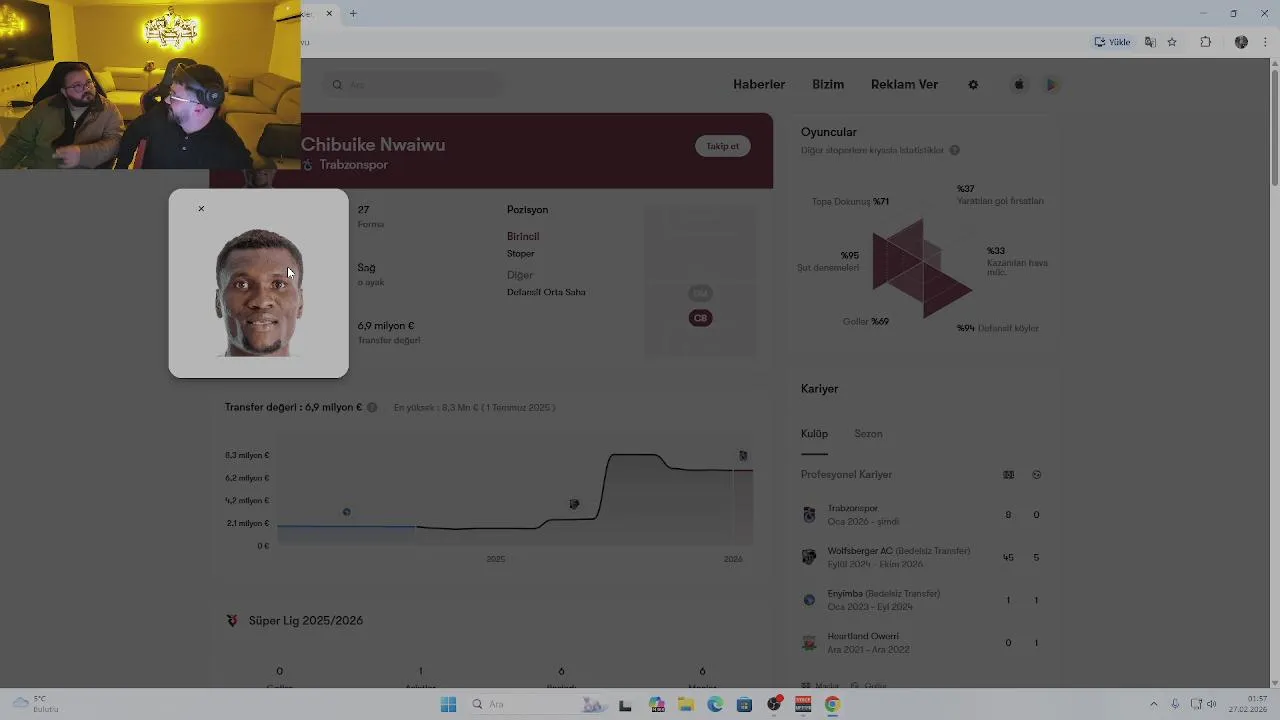Open Microsoft Edge from taskbar

[x=715, y=705]
